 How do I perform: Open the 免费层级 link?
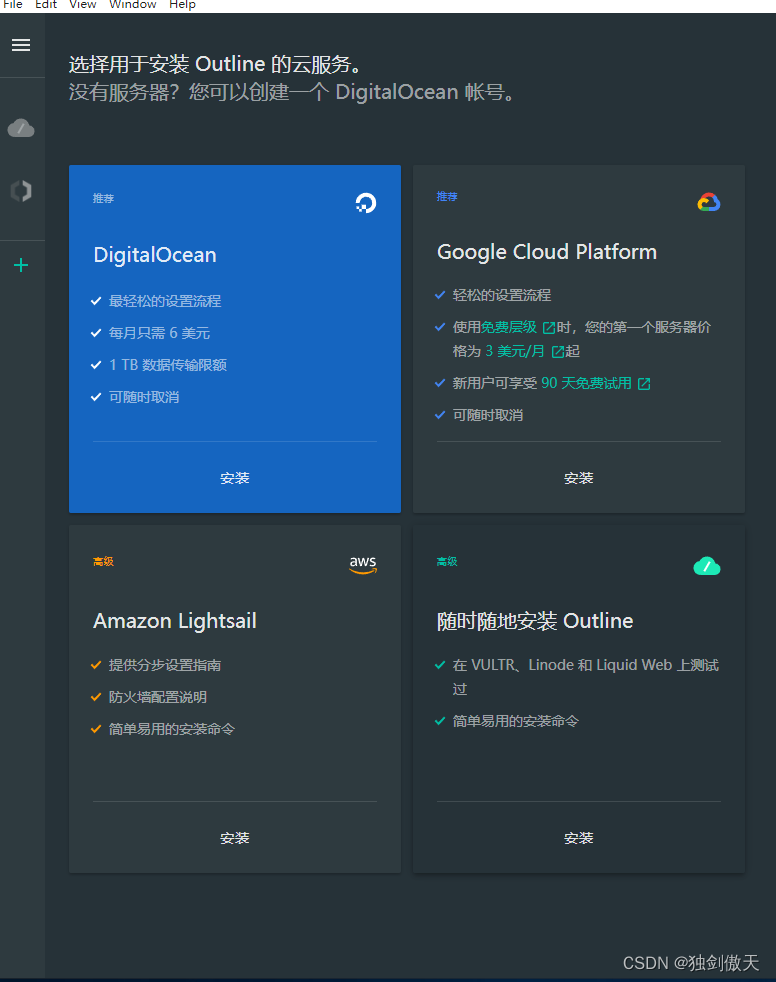click(x=509, y=327)
